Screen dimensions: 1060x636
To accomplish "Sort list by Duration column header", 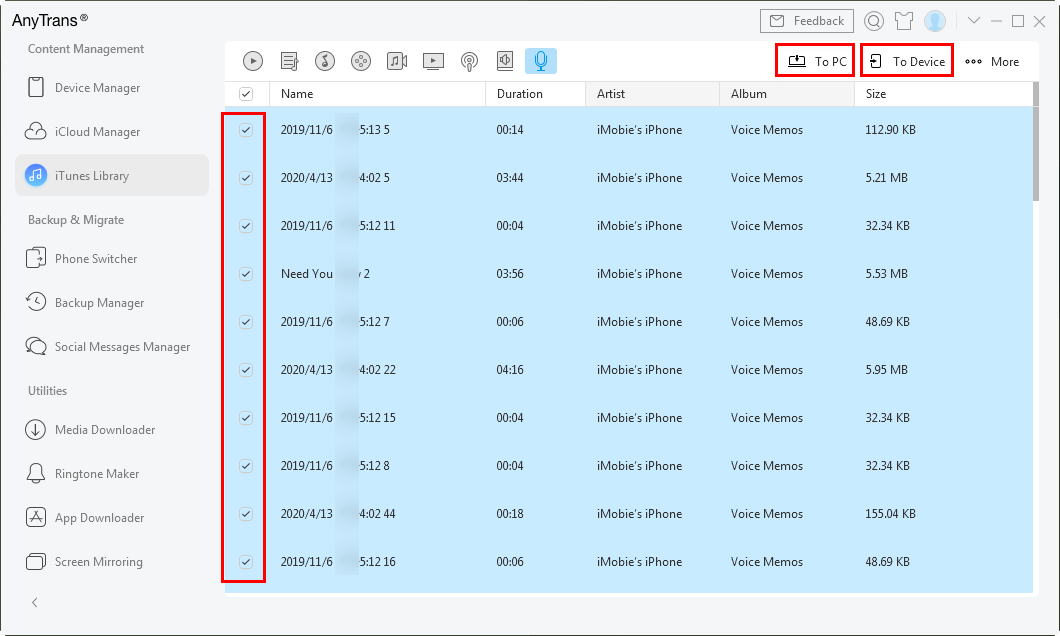I will [x=520, y=94].
